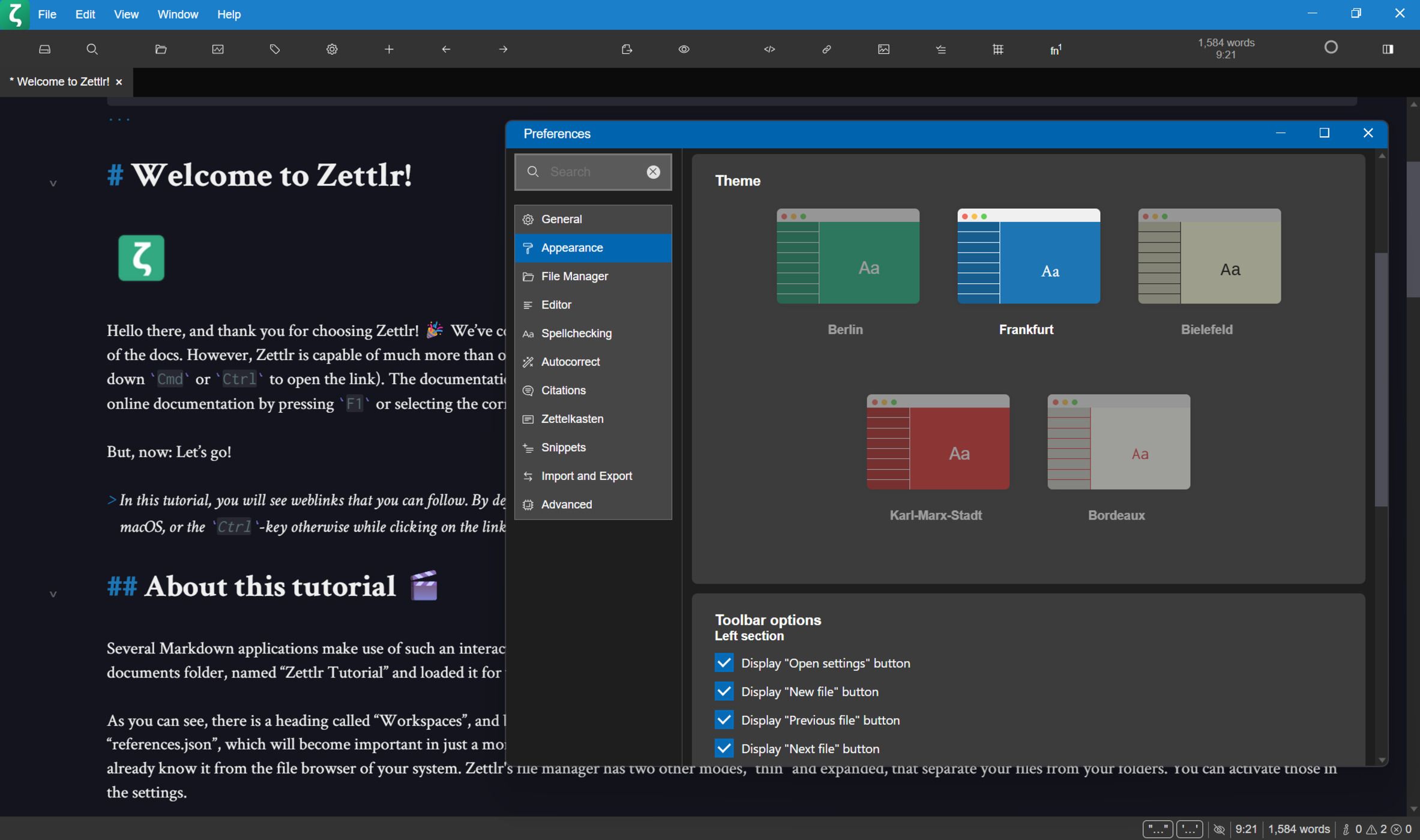Switch to Editor preferences section
Screen dimensions: 1420x840
point(592,305)
